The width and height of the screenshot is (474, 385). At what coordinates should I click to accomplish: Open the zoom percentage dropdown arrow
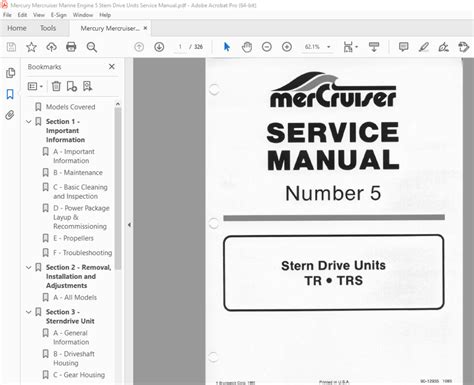(329, 47)
